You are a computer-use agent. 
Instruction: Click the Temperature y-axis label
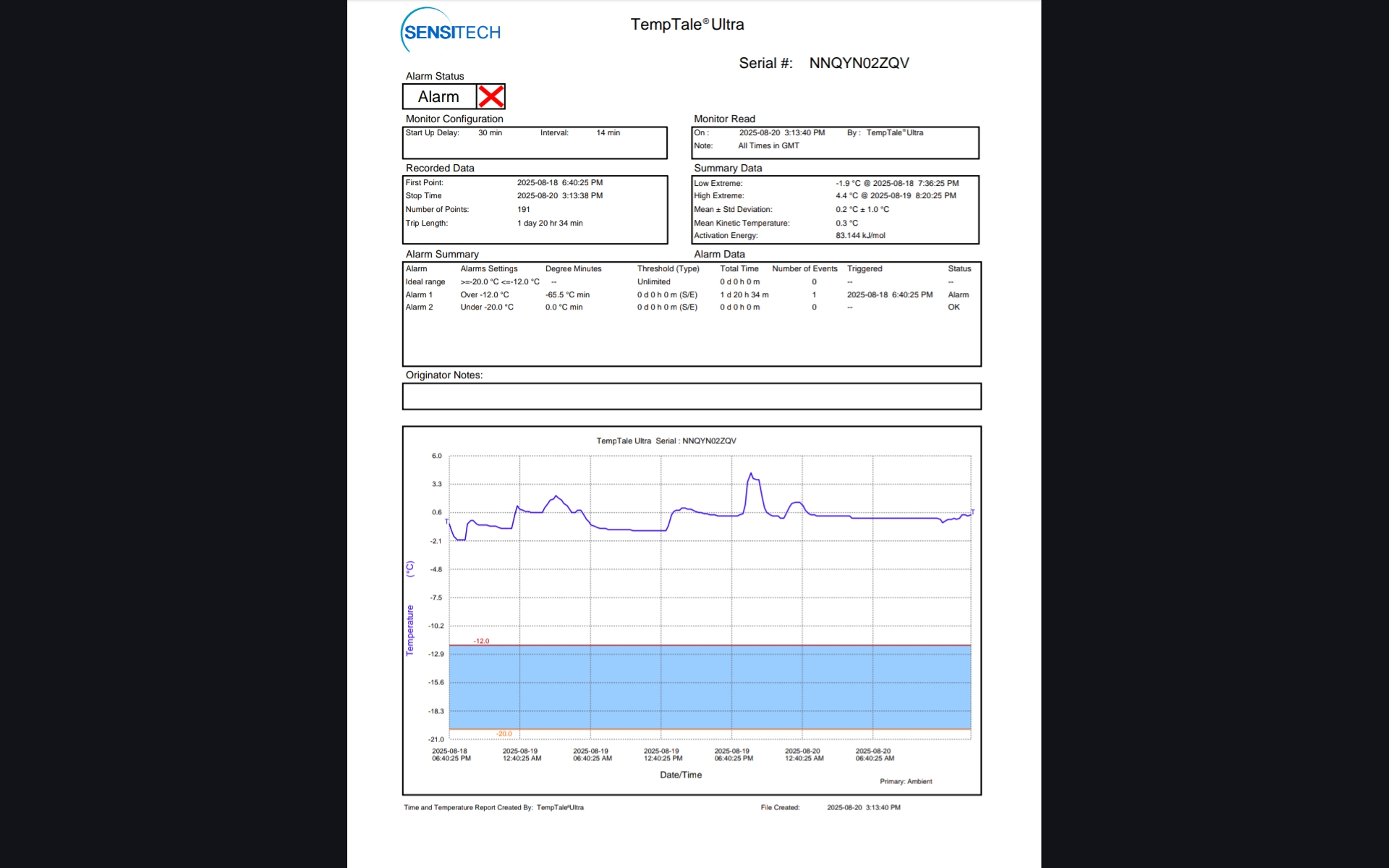pyautogui.click(x=410, y=629)
